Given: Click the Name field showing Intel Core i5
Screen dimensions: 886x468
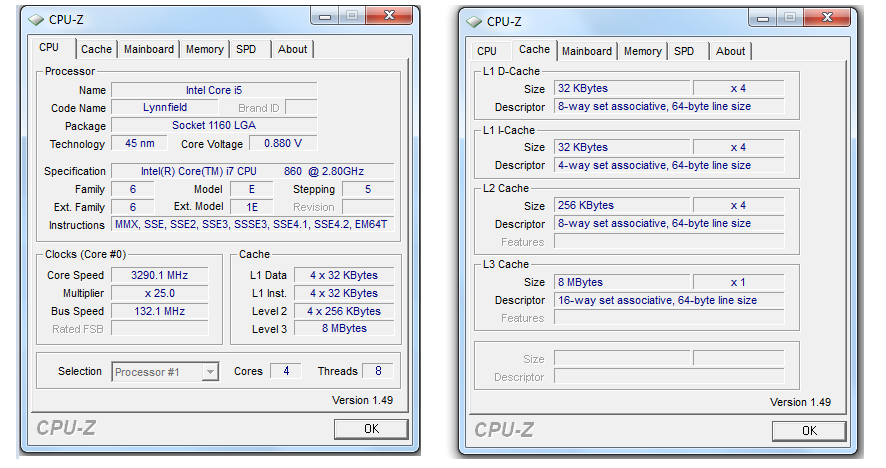Looking at the screenshot, I should click(214, 90).
